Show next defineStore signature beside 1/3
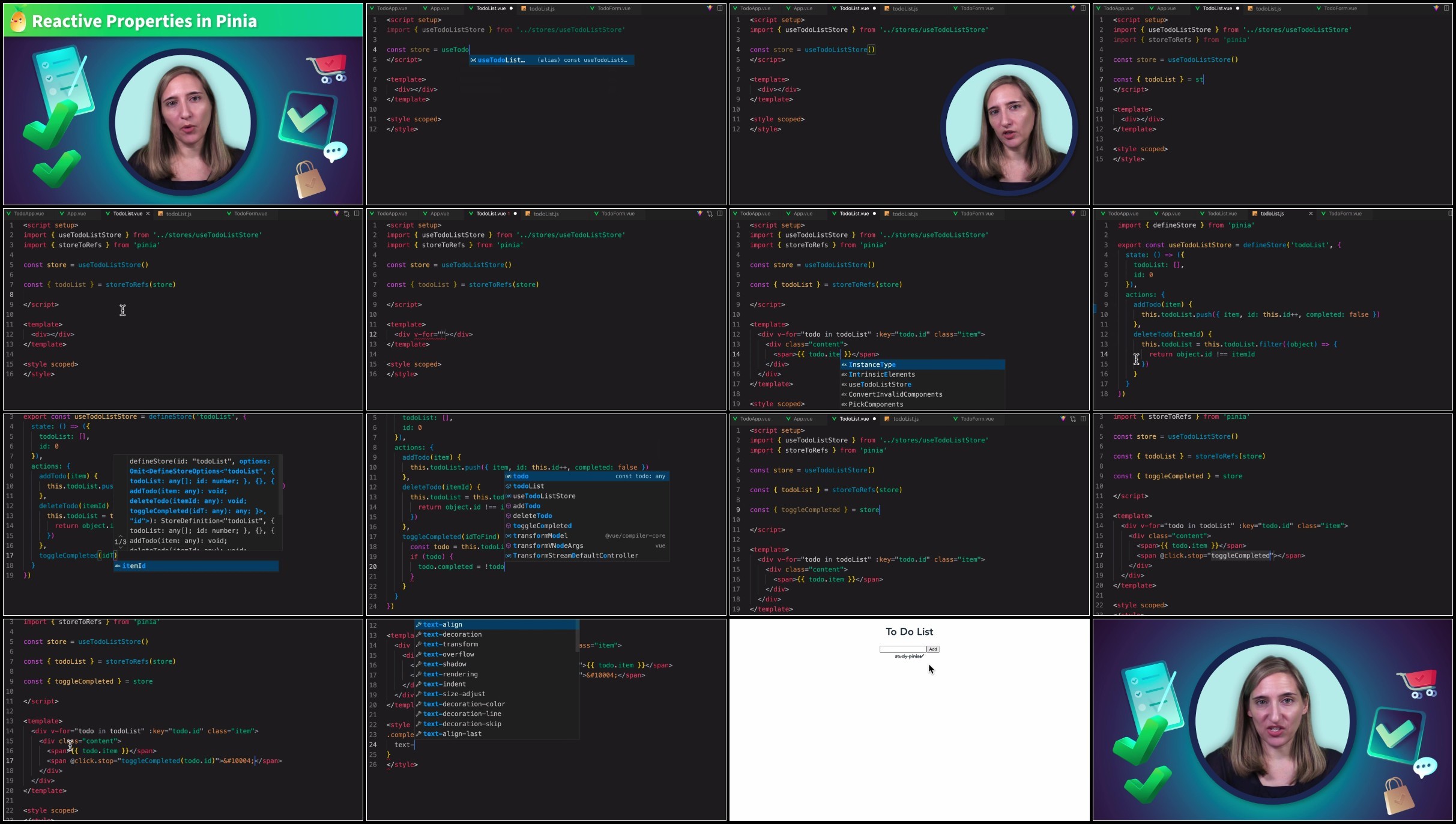Viewport: 1456px width, 824px height. click(121, 547)
